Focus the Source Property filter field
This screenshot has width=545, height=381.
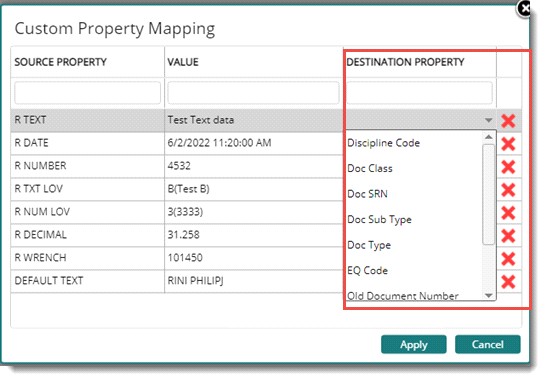88,92
